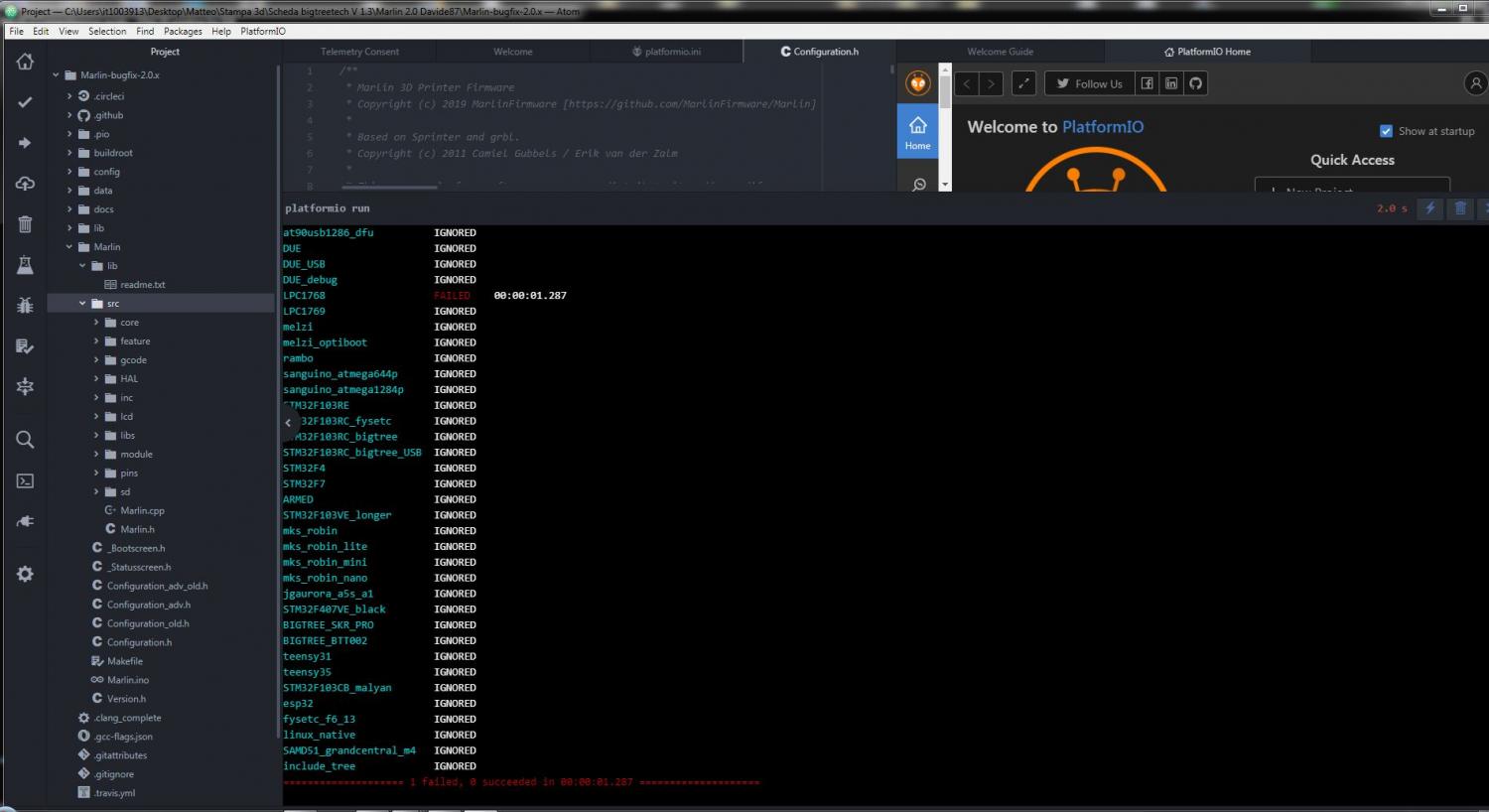Run the PlatformIO Build checkmark icon
Image resolution: width=1489 pixels, height=812 pixels.
25,102
